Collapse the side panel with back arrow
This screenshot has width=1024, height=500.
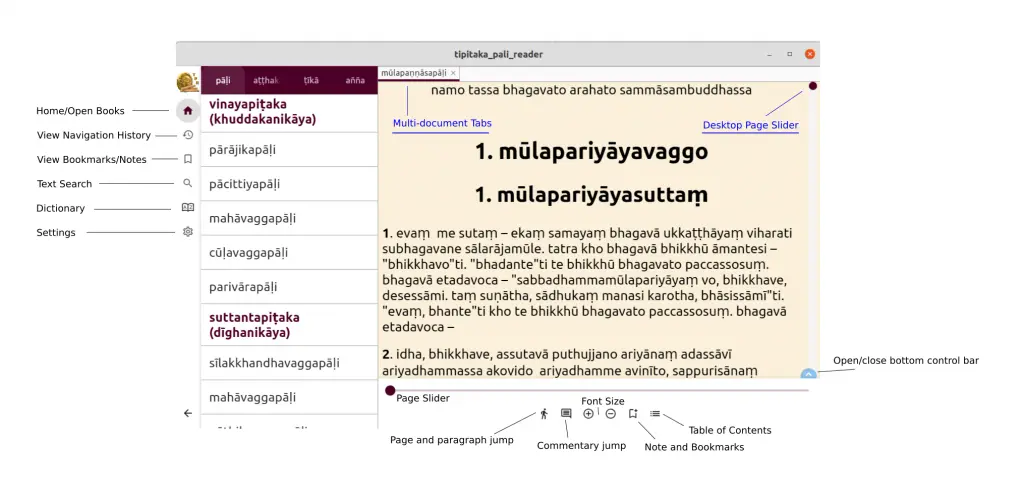(x=187, y=413)
